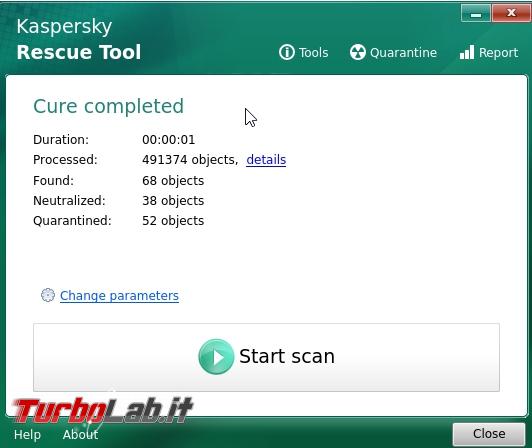Click the Quarantined: label
Viewport: 532px width, 448px height.
point(72,221)
